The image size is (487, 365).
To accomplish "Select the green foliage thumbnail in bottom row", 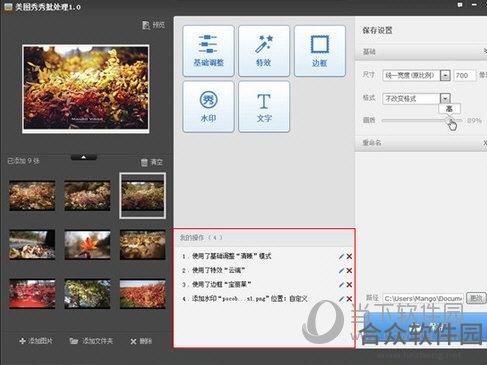I will (x=87, y=294).
